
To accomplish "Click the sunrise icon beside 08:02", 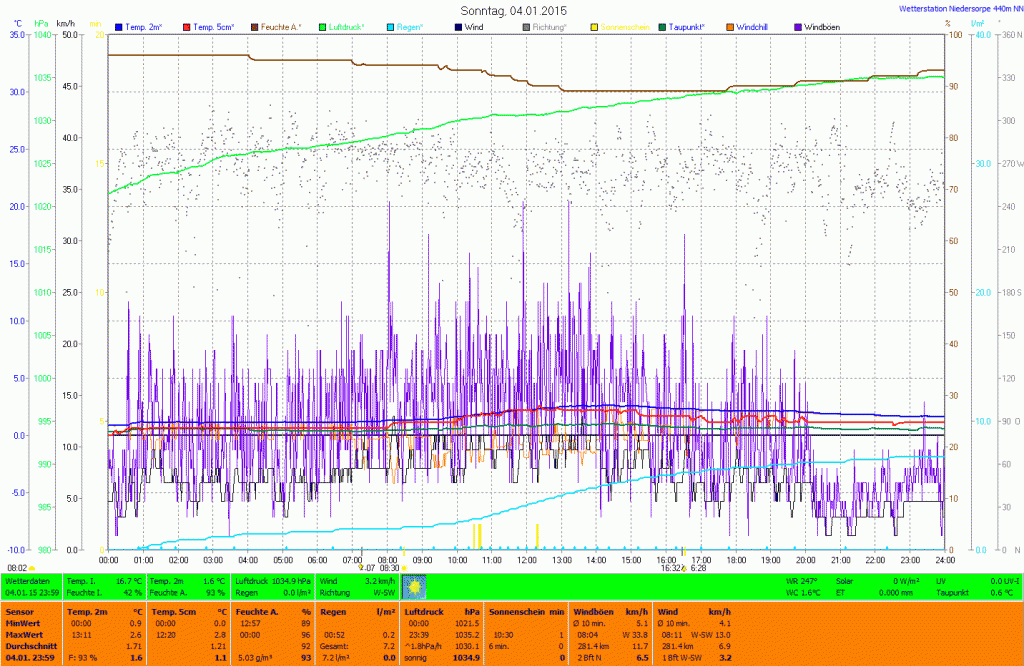I will [33, 568].
